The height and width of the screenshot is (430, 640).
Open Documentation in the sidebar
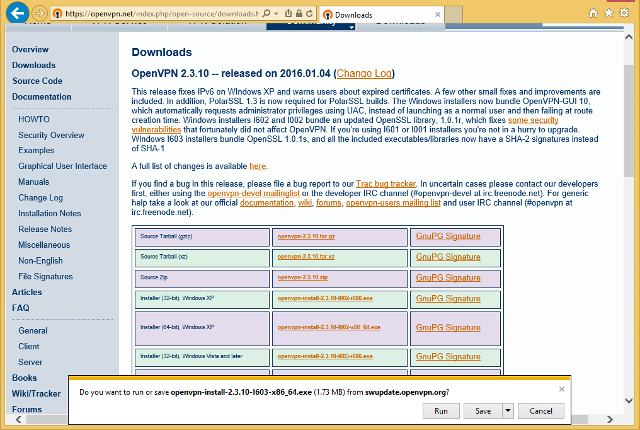click(x=42, y=97)
